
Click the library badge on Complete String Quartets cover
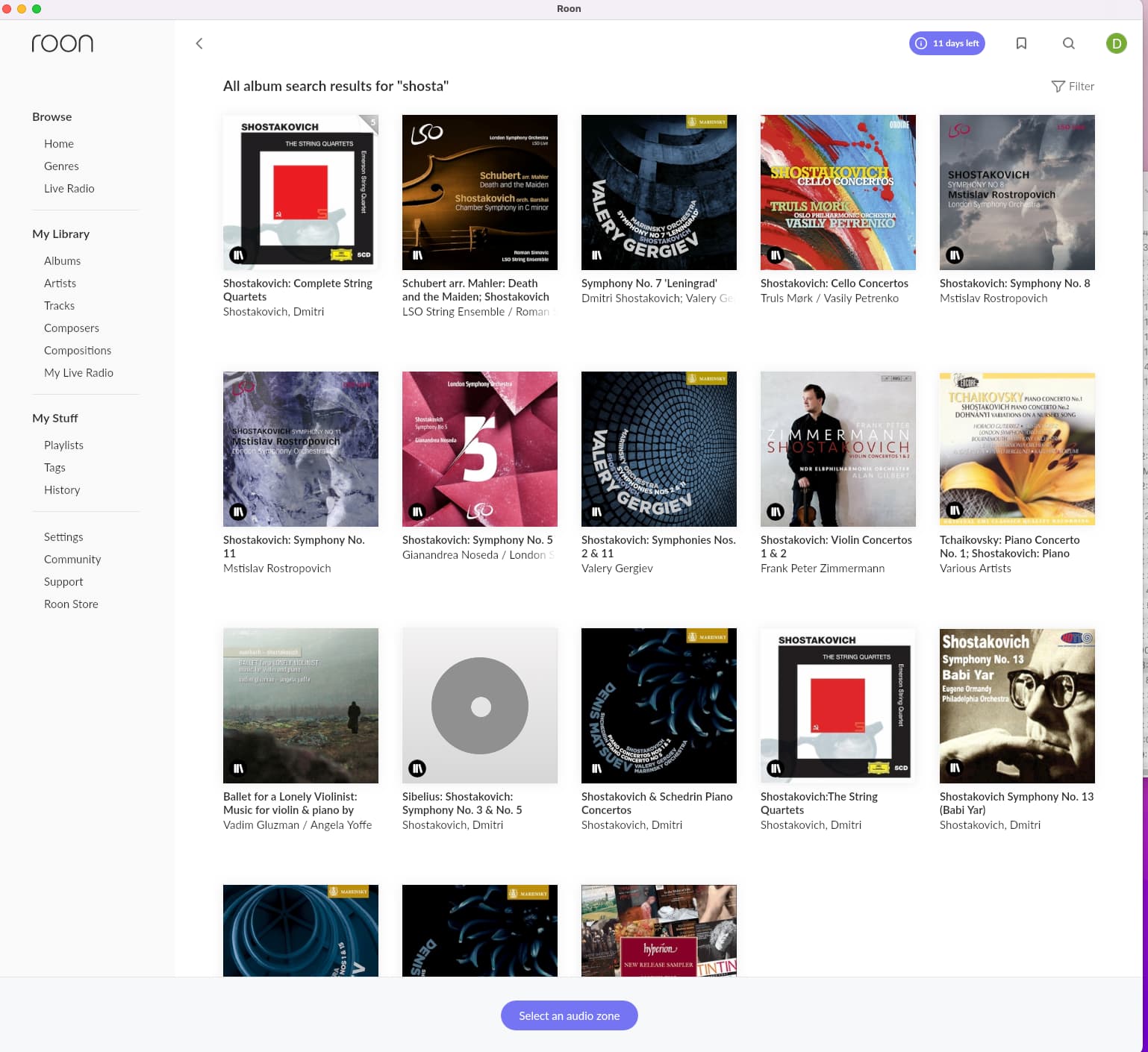(x=238, y=255)
